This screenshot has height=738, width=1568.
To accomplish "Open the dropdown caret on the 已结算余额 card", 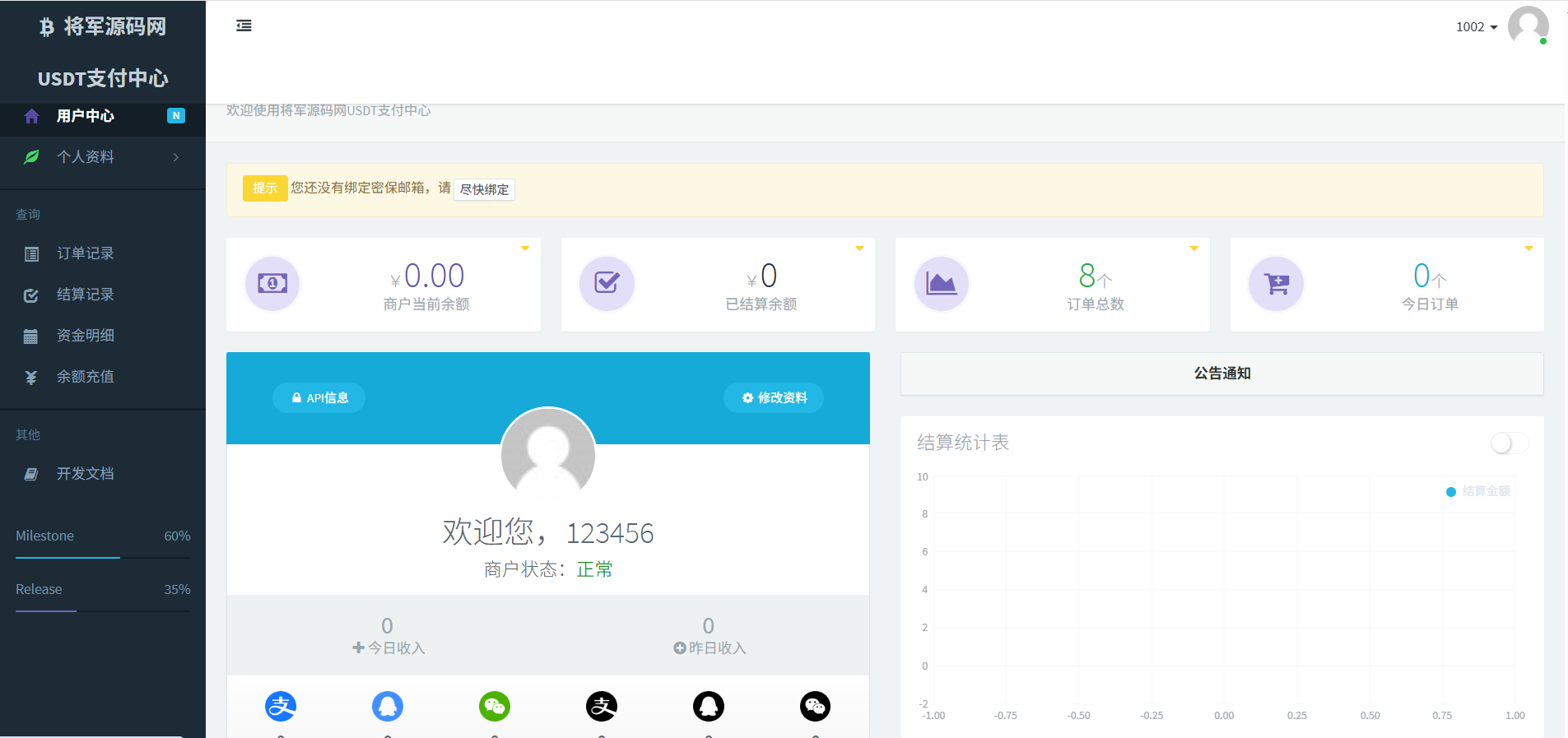I will [x=859, y=248].
